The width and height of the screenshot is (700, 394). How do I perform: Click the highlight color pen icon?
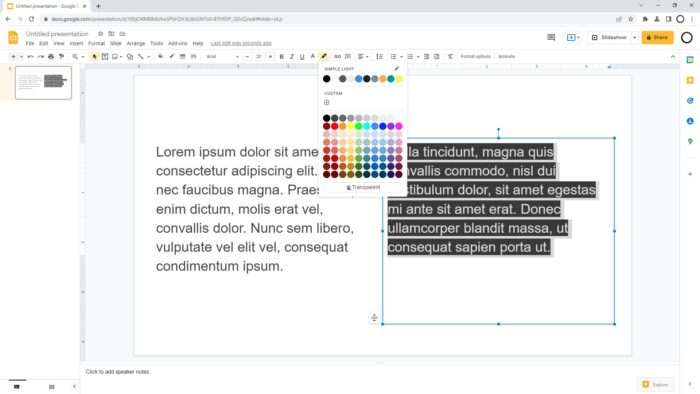click(x=324, y=57)
